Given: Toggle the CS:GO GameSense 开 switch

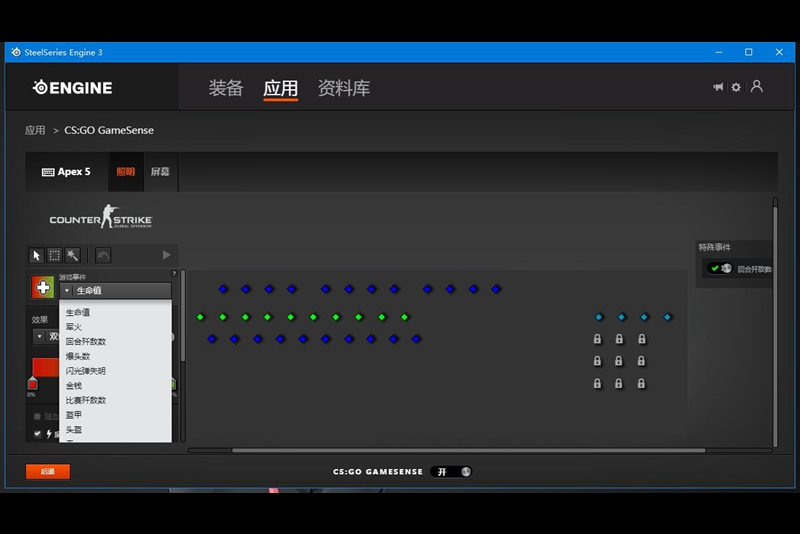Looking at the screenshot, I should (451, 472).
